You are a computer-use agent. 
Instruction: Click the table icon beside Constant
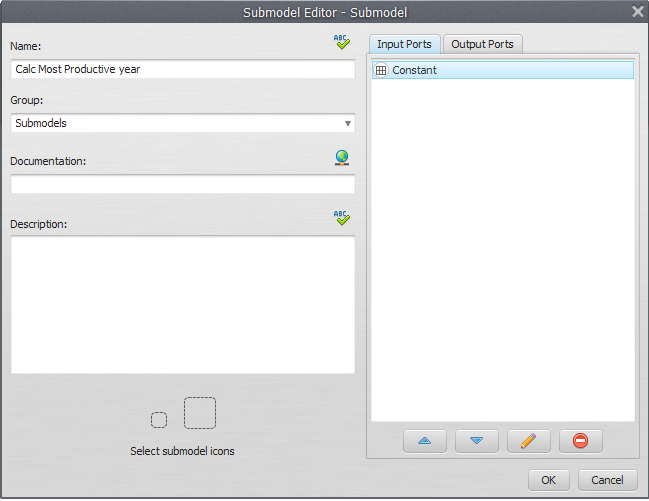point(381,71)
